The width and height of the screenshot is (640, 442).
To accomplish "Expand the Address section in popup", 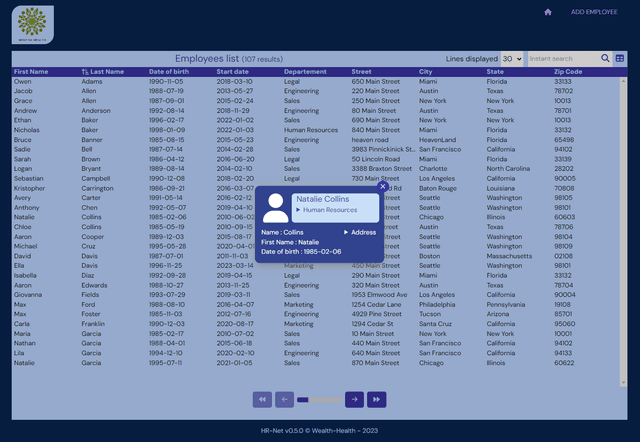I will [360, 232].
